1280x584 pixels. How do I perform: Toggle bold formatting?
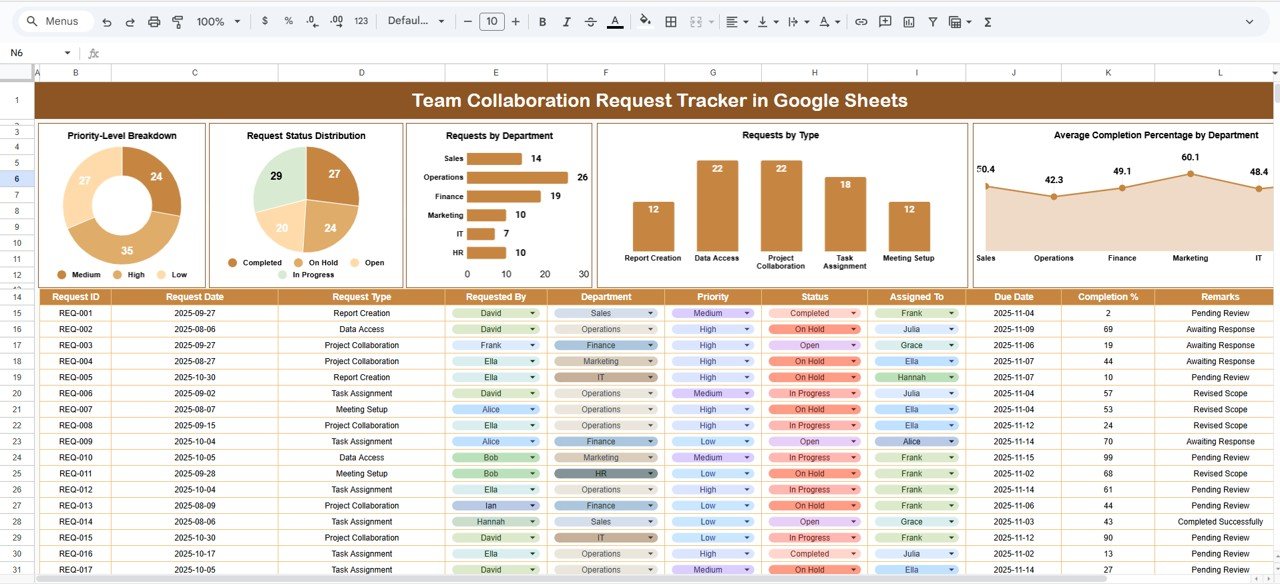point(543,21)
